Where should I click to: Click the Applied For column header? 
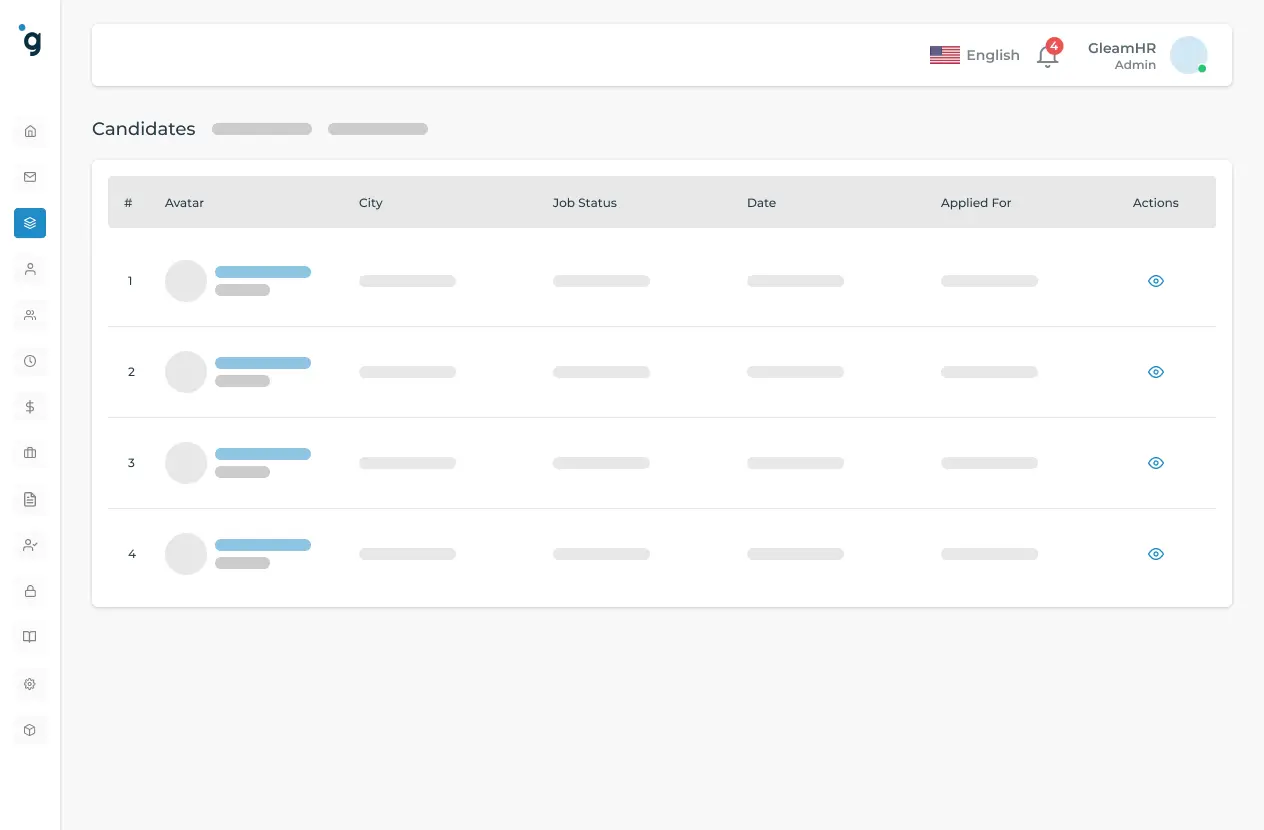click(976, 203)
